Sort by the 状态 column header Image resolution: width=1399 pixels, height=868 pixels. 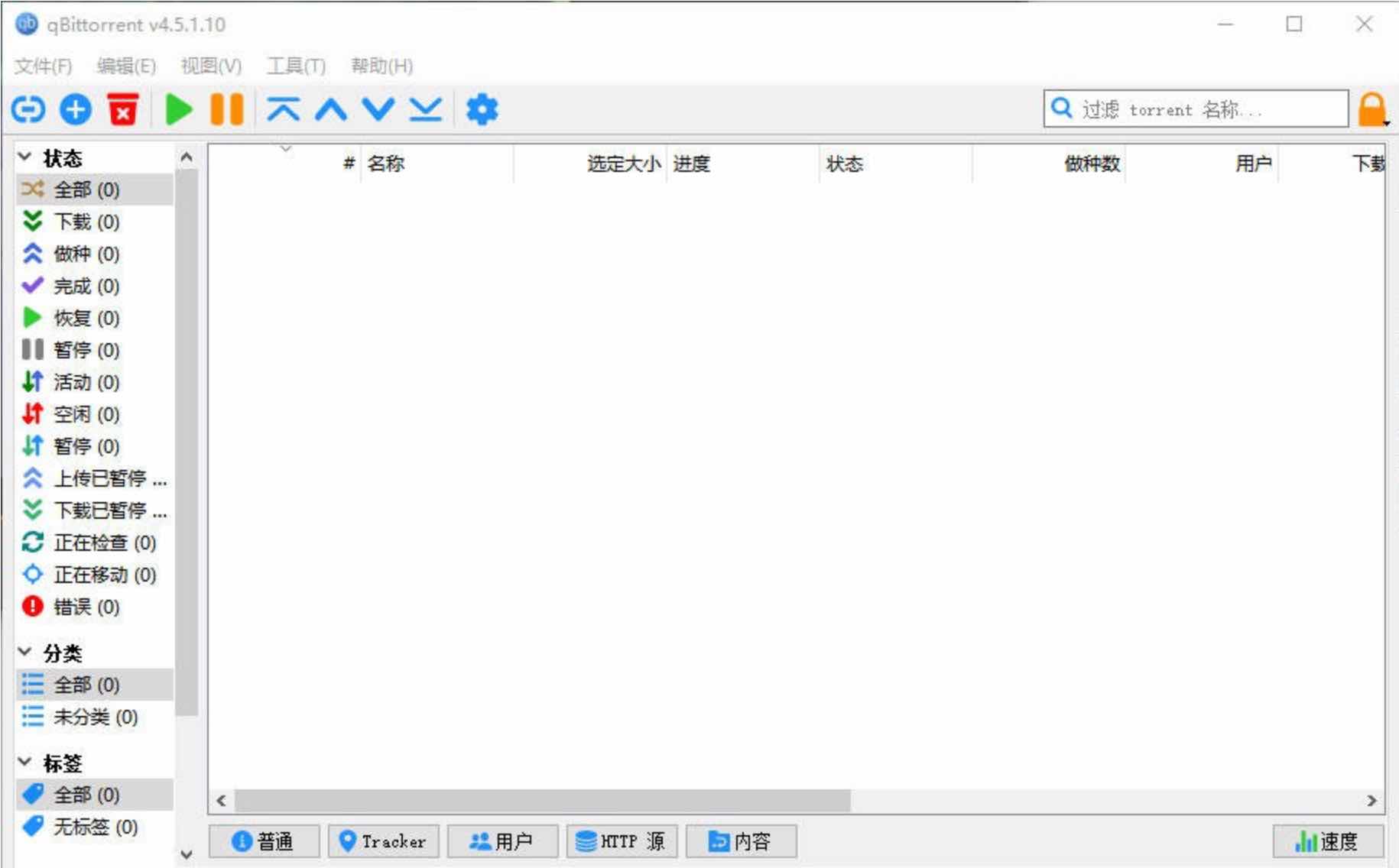[895, 164]
